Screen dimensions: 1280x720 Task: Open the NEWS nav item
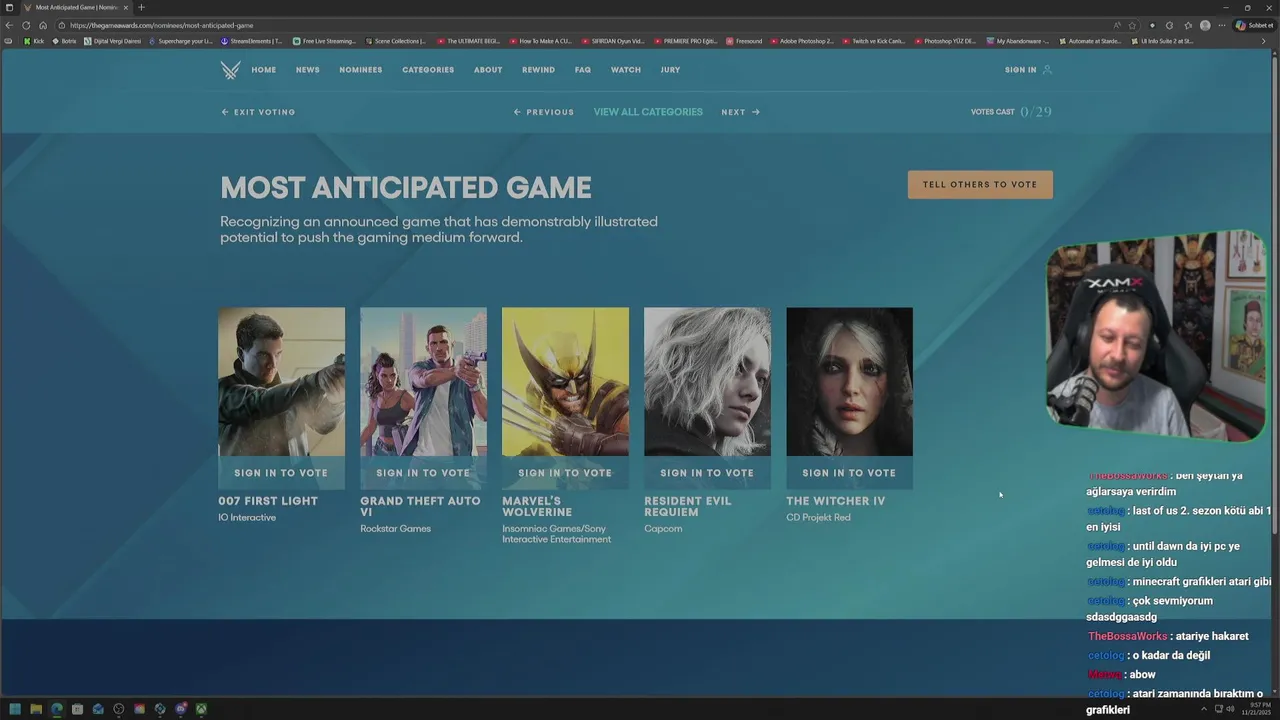(x=308, y=70)
